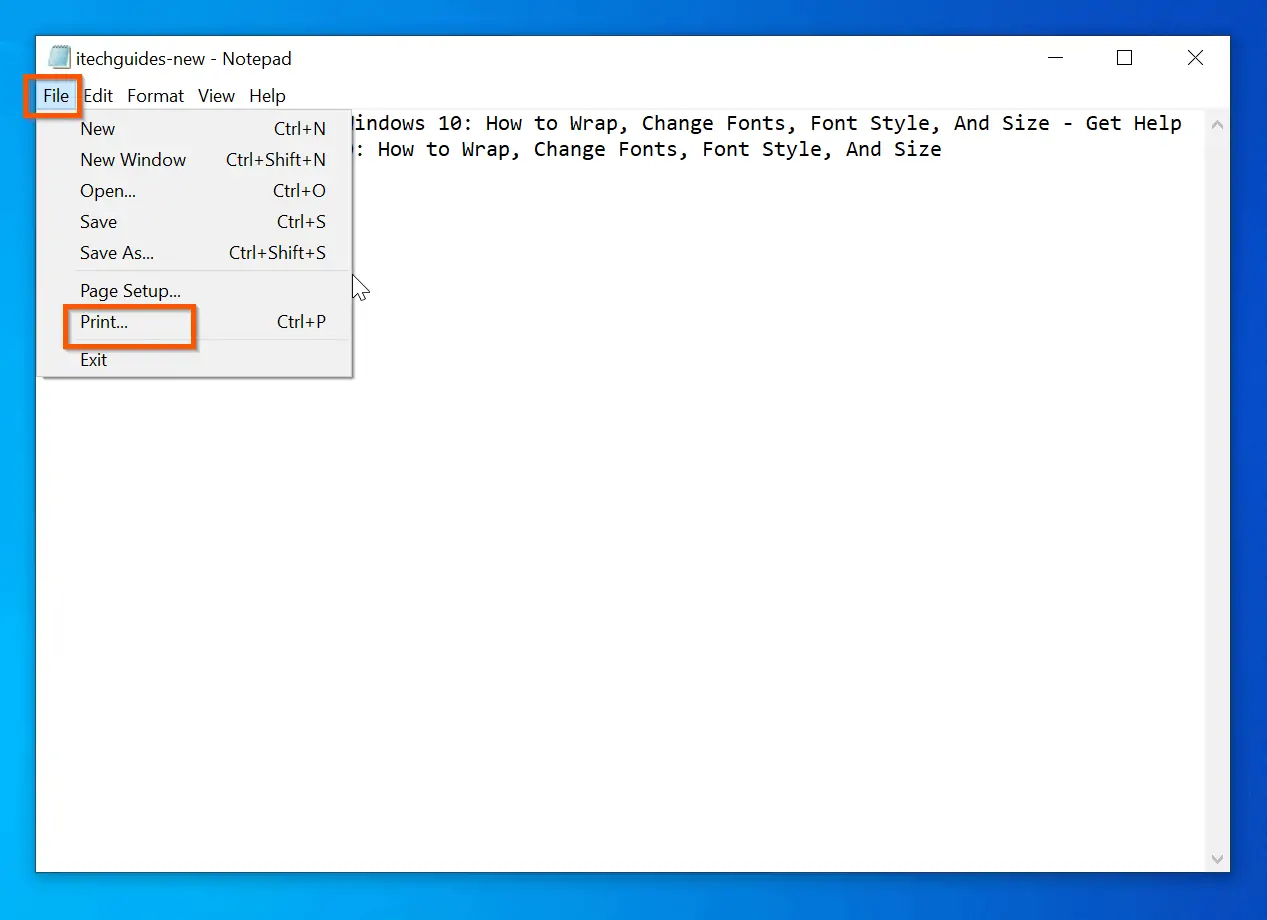Select Open... in the File menu
Screen dimensions: 1267x920
[x=195, y=191]
